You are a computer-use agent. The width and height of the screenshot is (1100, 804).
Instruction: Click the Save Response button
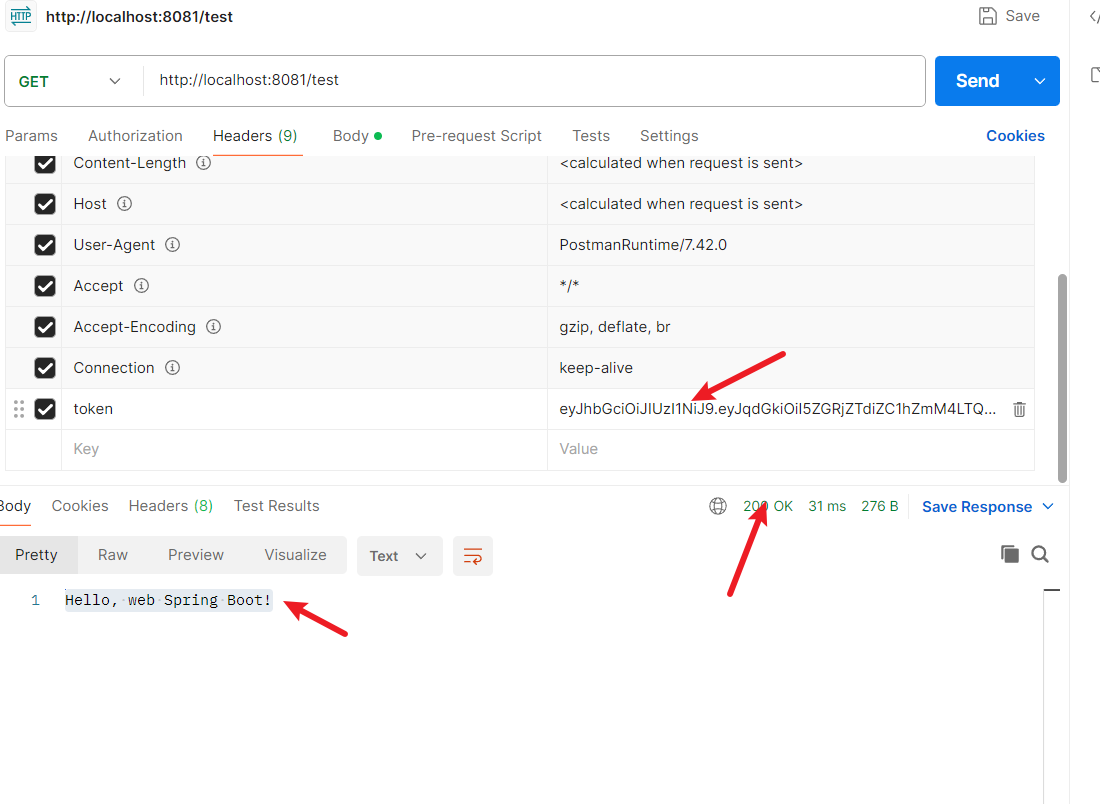[977, 507]
